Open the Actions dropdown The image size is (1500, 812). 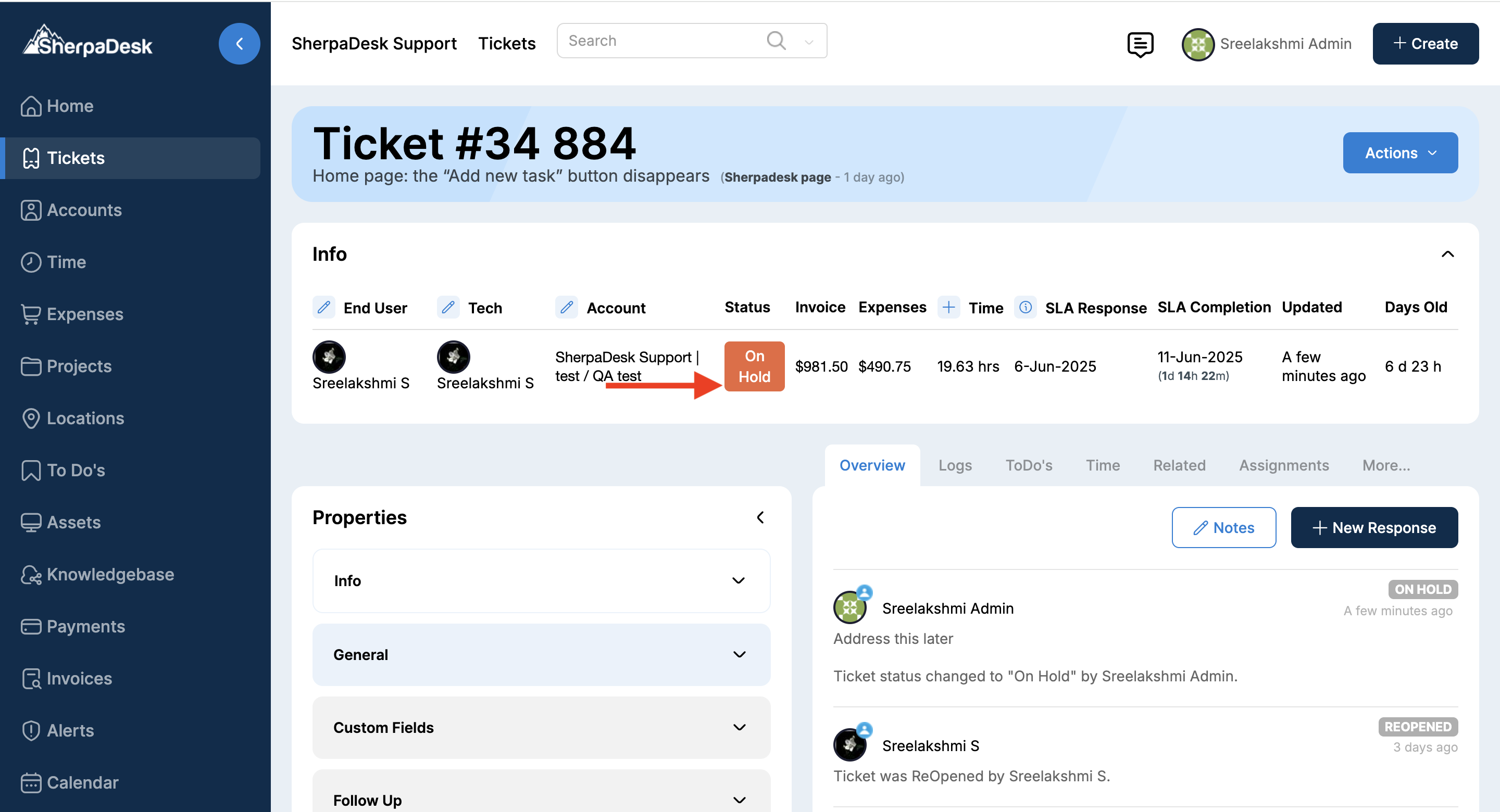1399,153
